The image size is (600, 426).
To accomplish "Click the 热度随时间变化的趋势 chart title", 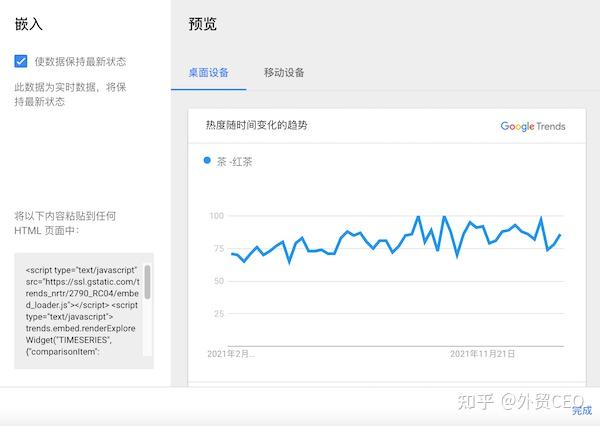I will pos(256,125).
